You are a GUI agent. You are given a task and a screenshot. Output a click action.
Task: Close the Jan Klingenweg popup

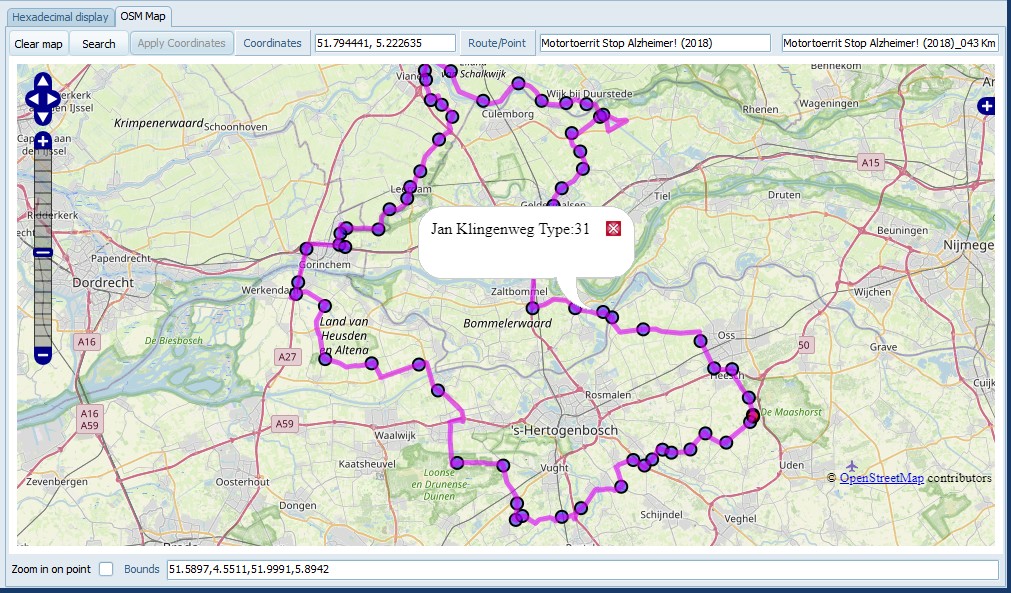click(x=614, y=229)
